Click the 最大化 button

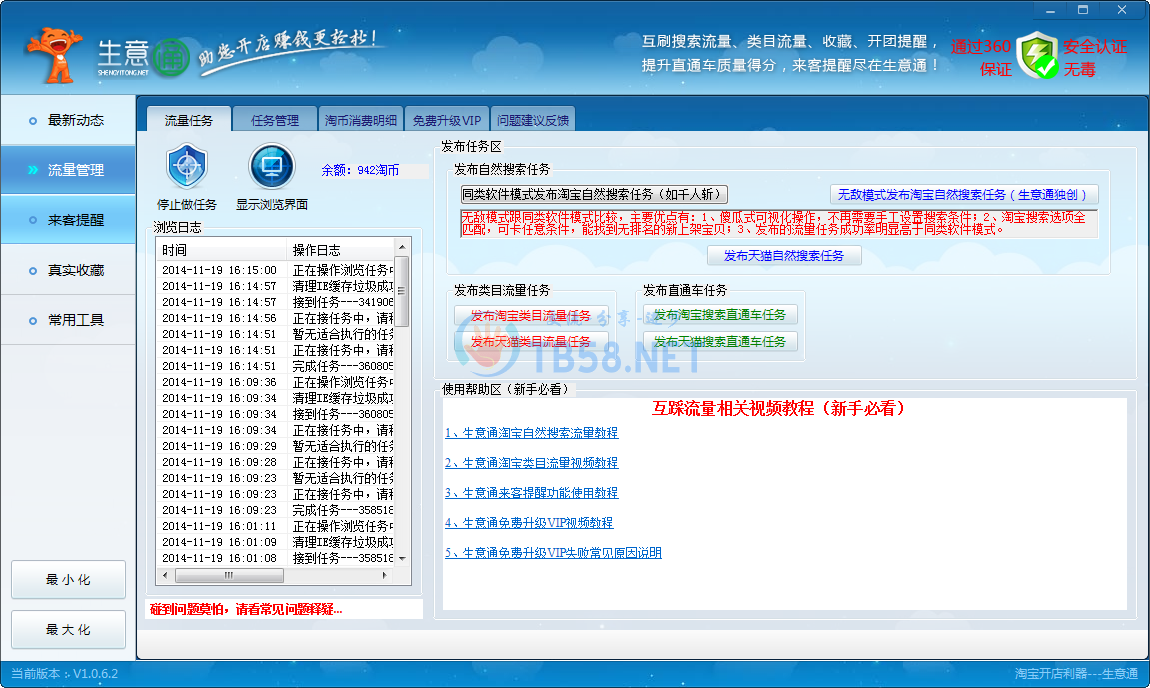[x=68, y=629]
